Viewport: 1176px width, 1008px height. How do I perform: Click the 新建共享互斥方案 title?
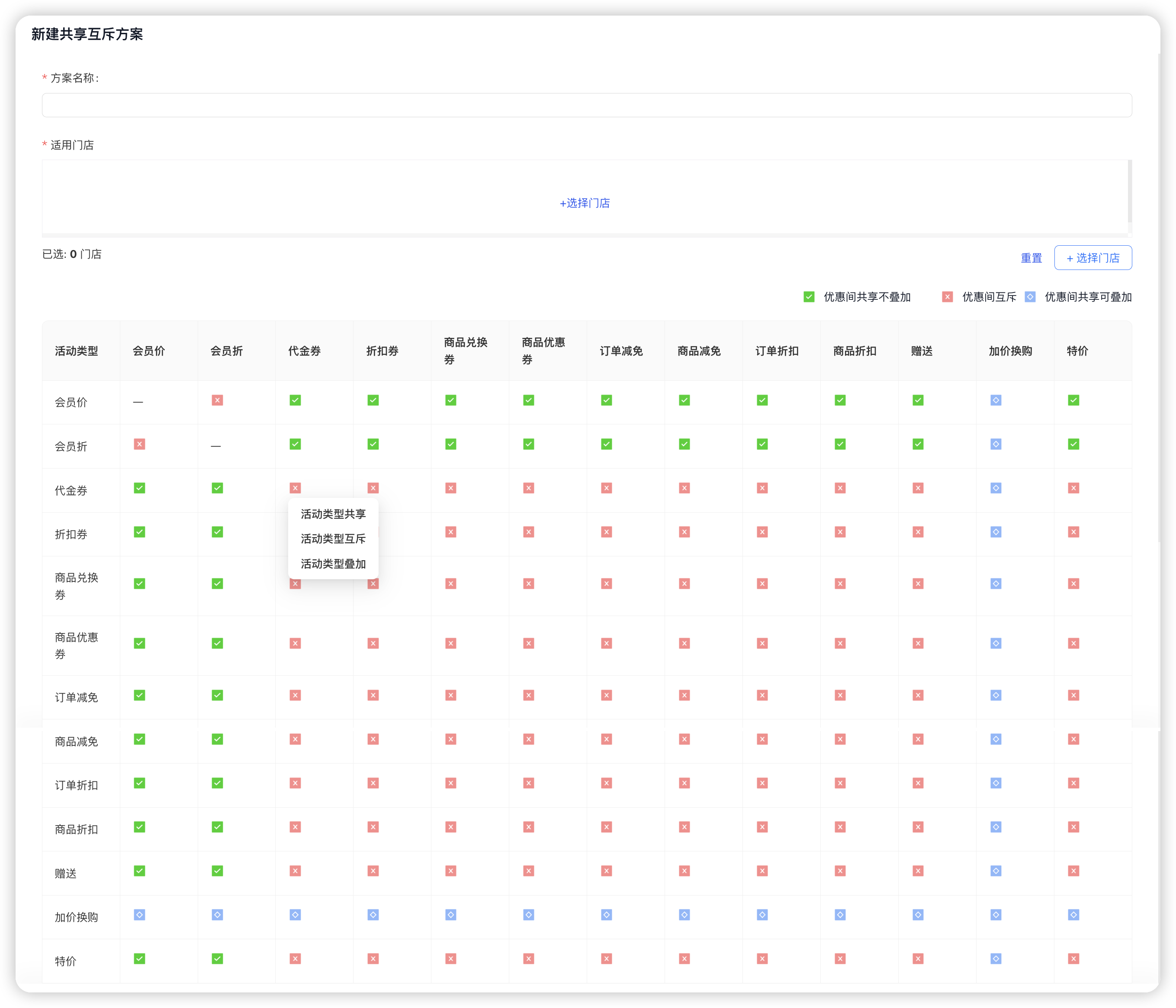point(87,34)
